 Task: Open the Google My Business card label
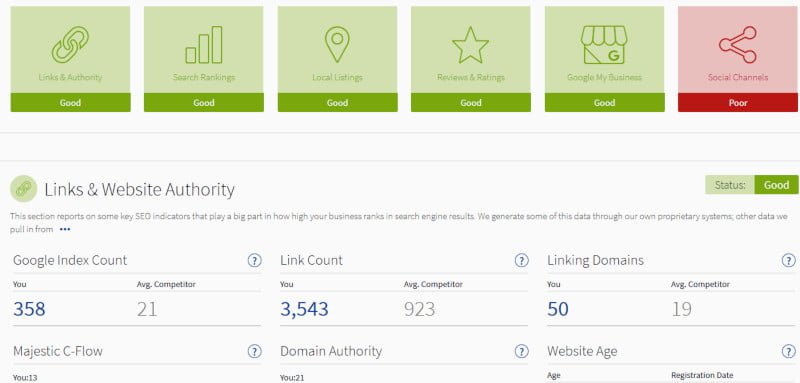click(x=605, y=78)
